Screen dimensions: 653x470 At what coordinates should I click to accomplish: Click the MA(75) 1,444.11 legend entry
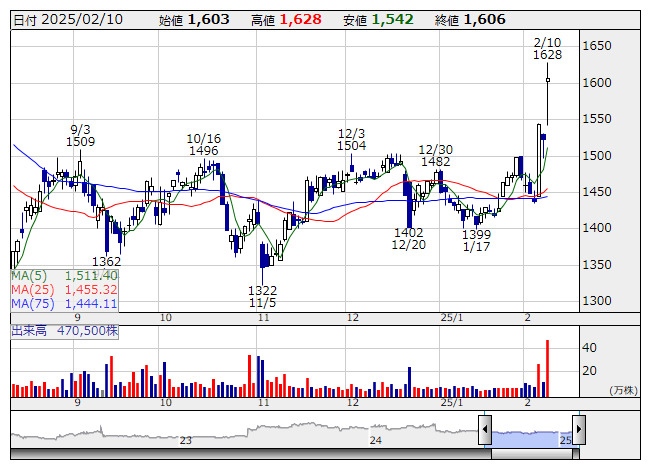(x=64, y=303)
